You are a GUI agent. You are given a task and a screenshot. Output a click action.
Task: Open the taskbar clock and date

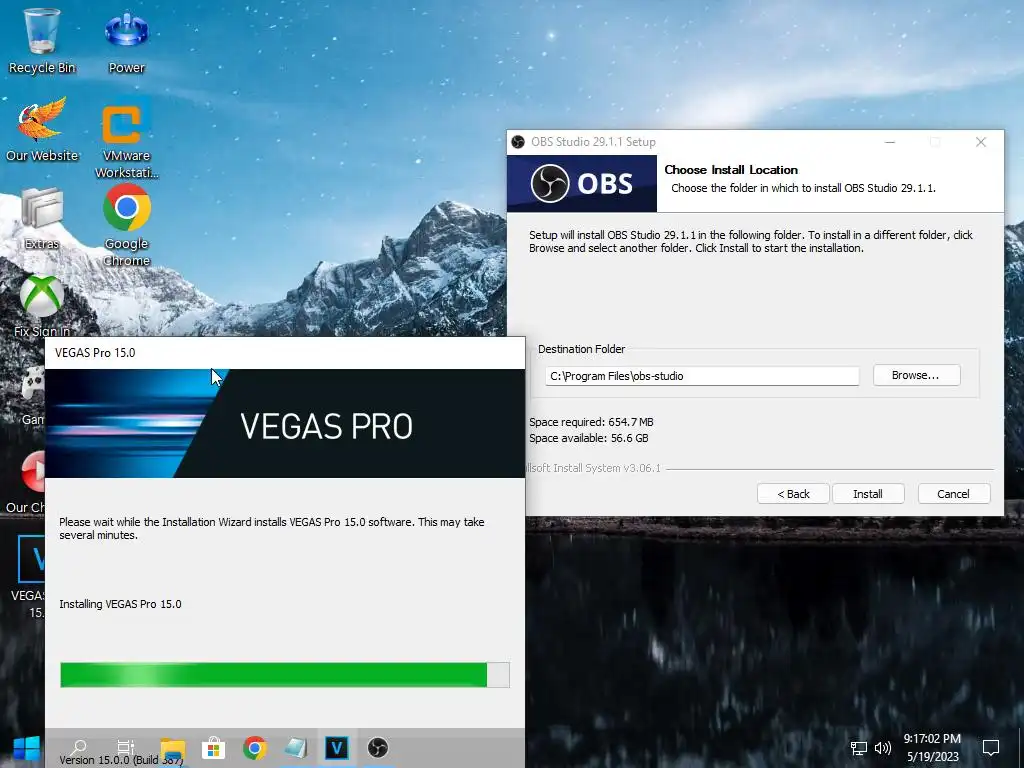(x=933, y=748)
